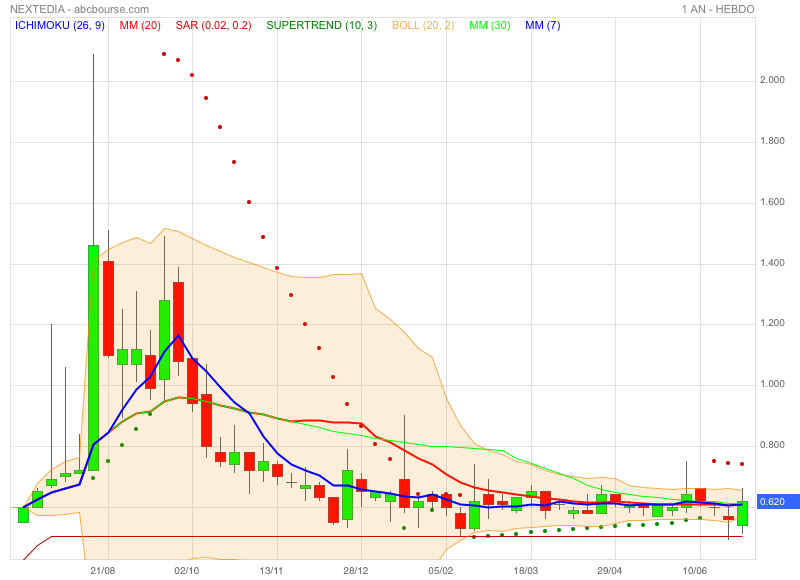
Task: Click the 02/10 date axis label
Action: point(187,570)
